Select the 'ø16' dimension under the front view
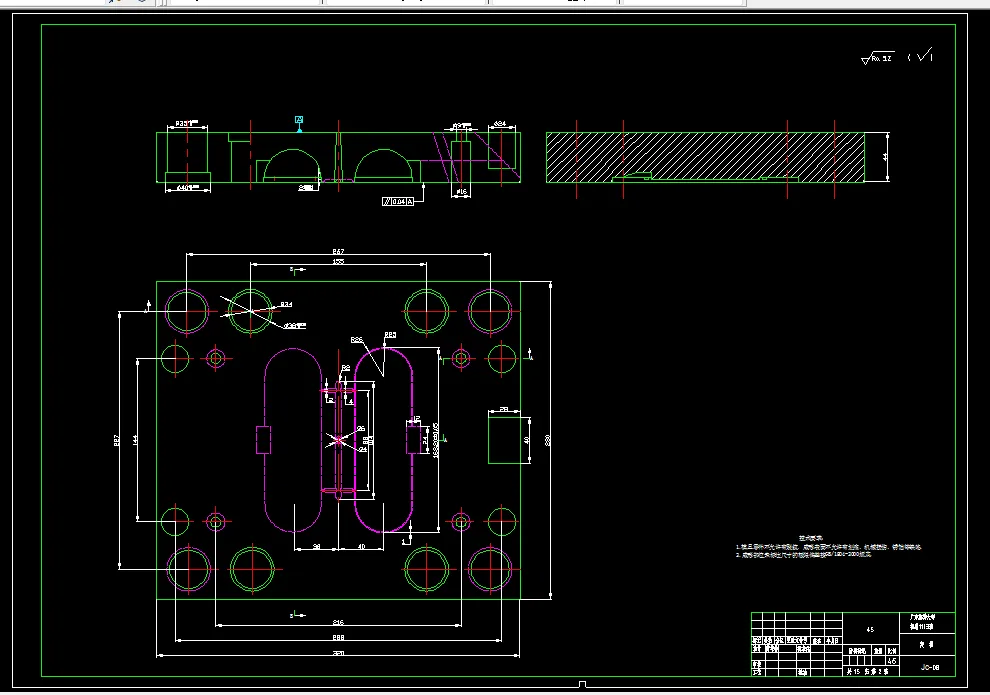This screenshot has width=990, height=695. click(462, 191)
